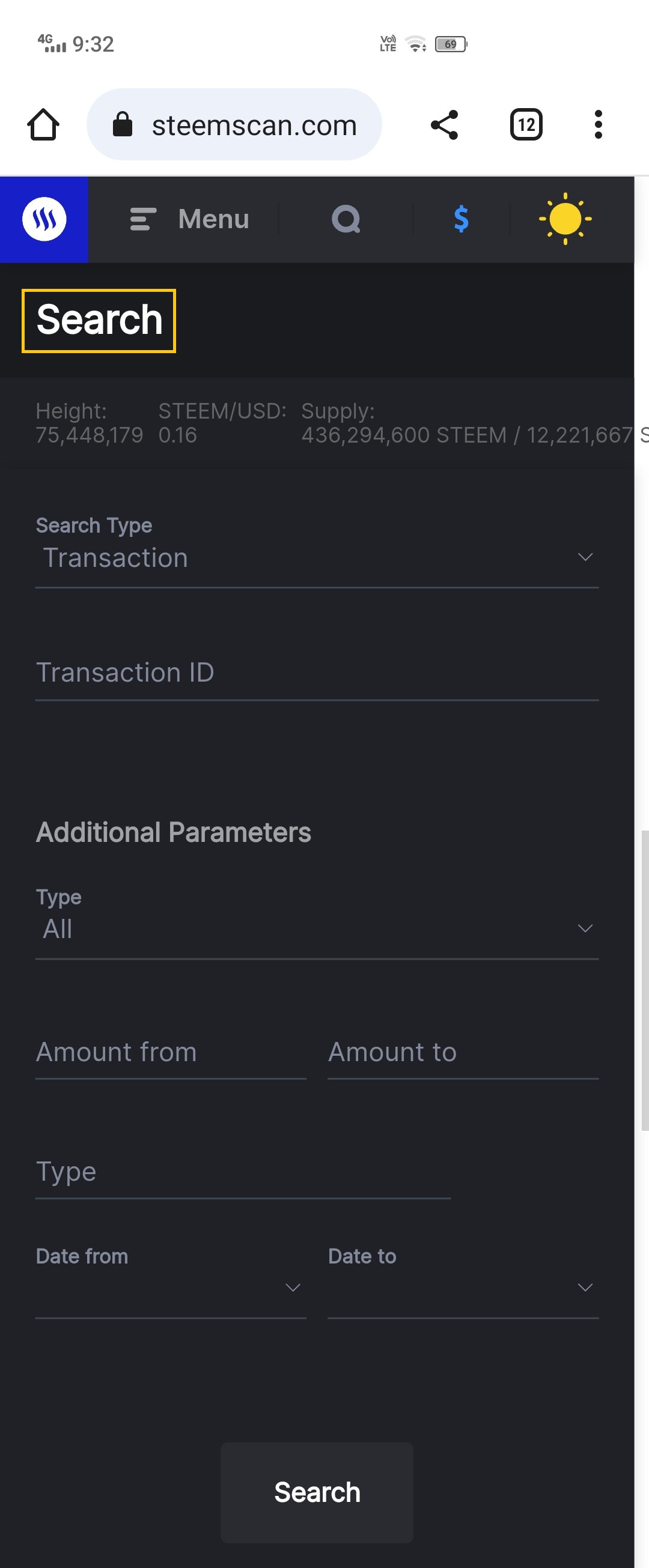
Task: Open the Menu navigation
Action: [x=189, y=219]
